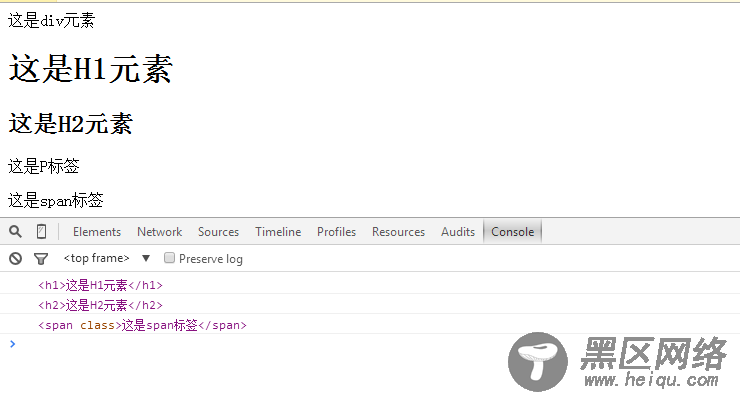This screenshot has height=397, width=740.
Task: Open the Timeline tab
Action: (x=278, y=232)
